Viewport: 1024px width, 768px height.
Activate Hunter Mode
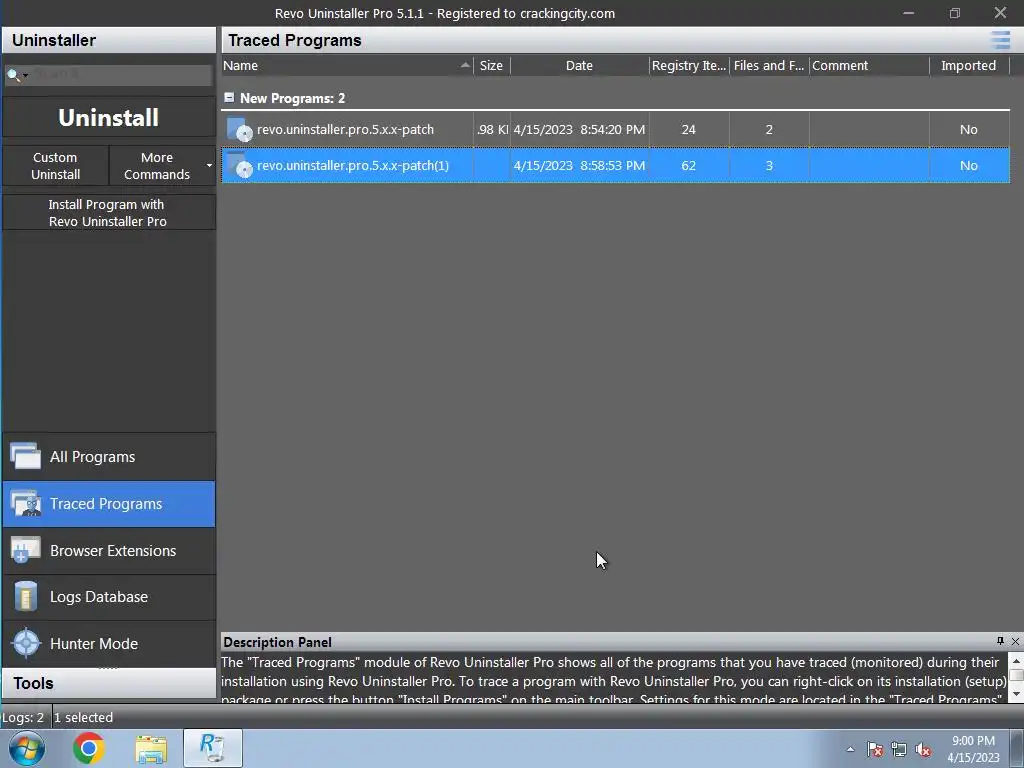pos(108,643)
